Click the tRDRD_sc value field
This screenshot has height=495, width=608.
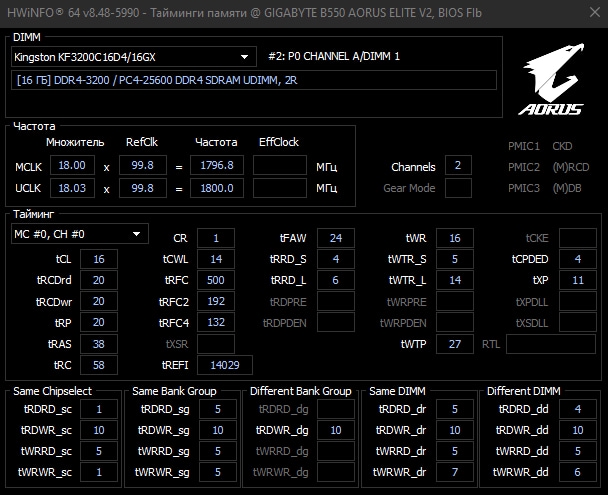click(x=99, y=409)
